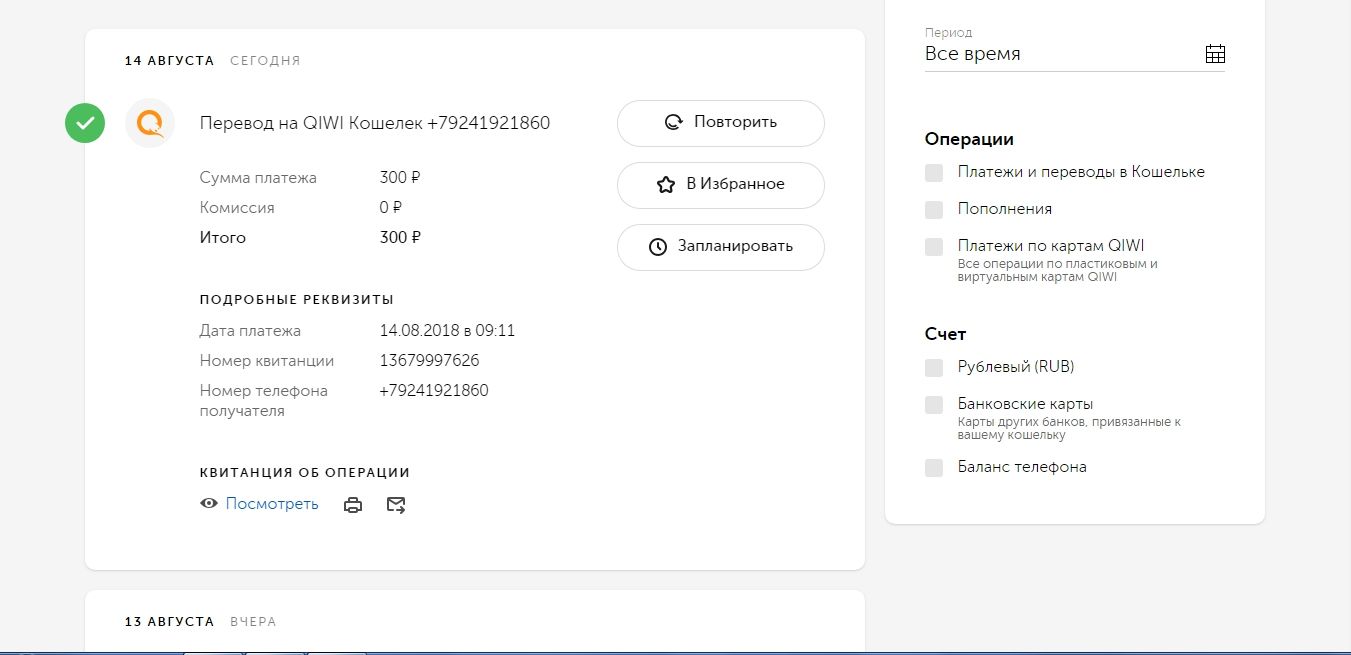Click the eye icon beside Посмотреть
The width and height of the screenshot is (1351, 655).
pos(209,504)
